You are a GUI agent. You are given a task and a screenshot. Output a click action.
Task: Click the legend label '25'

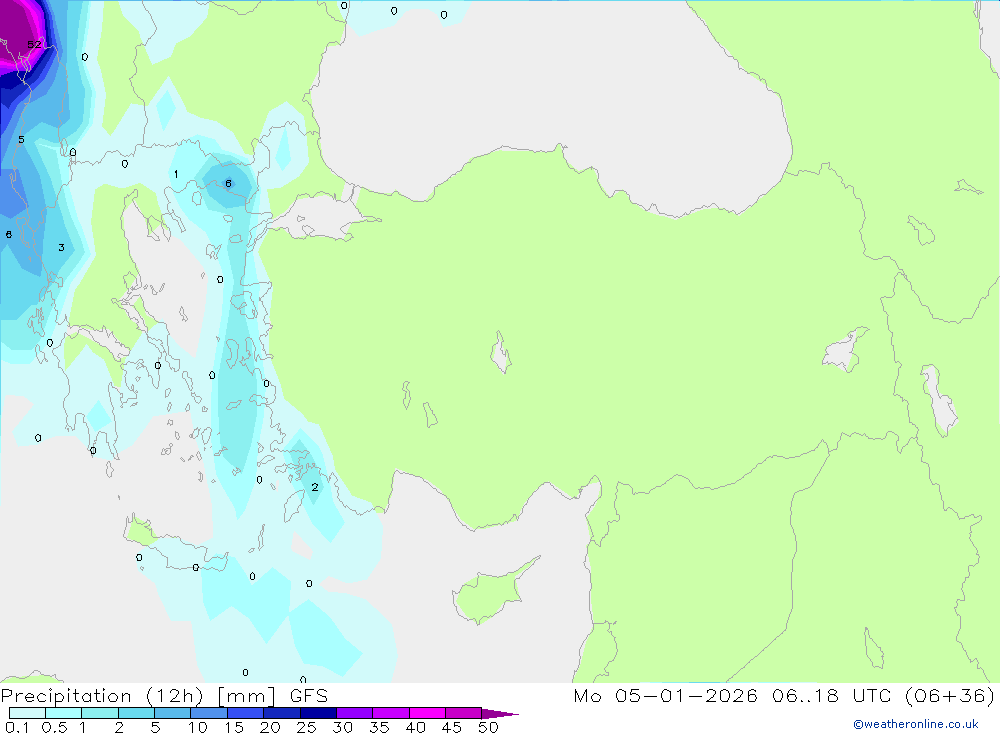tap(306, 727)
